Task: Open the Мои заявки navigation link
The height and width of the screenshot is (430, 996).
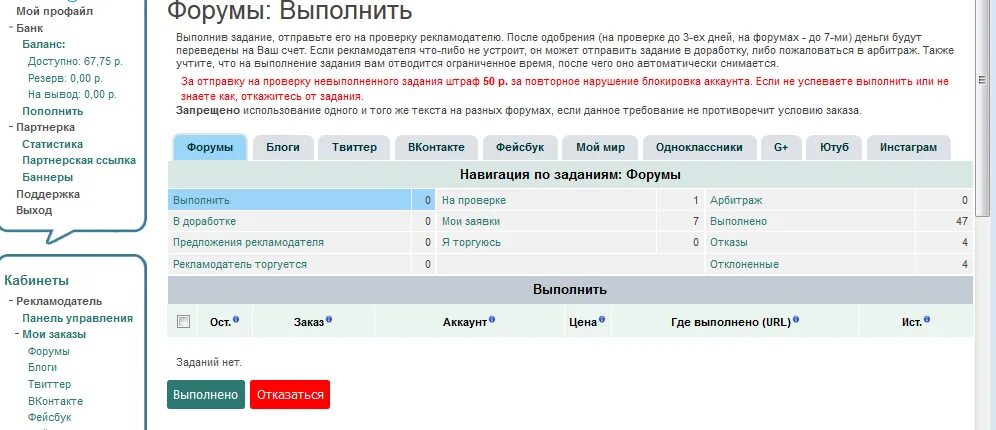Action: (471, 222)
